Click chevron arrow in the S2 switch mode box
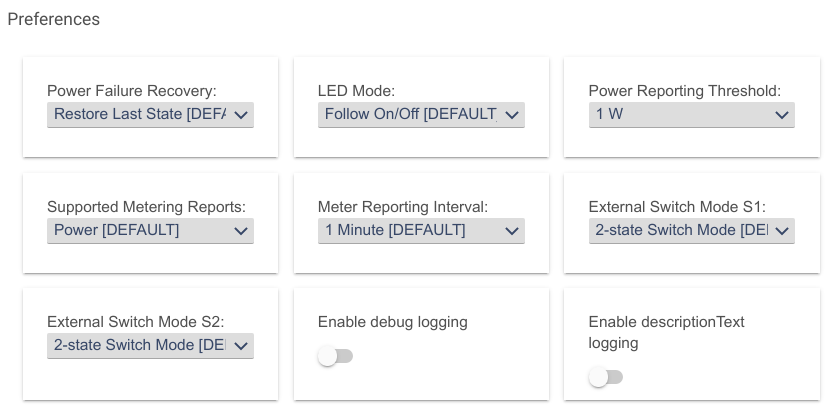This screenshot has width=833, height=407. point(241,346)
